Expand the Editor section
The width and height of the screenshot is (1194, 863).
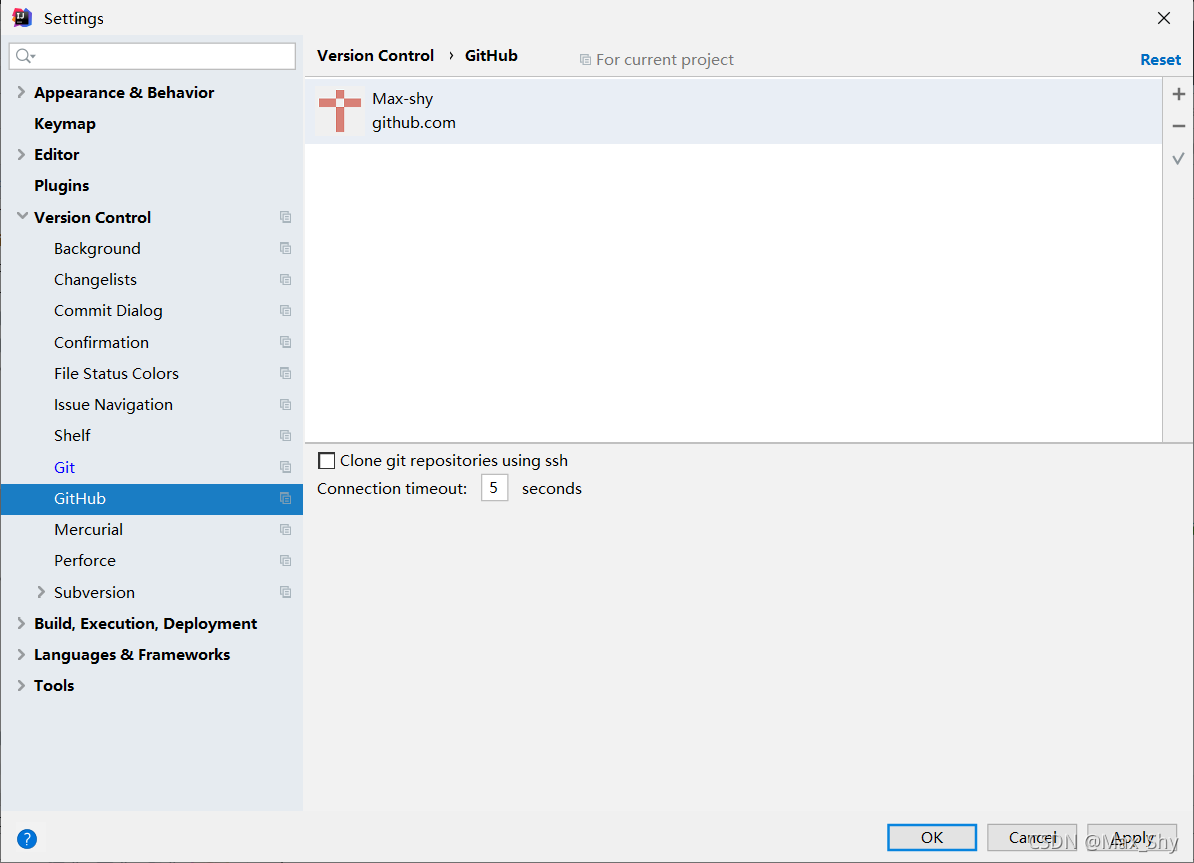click(21, 155)
